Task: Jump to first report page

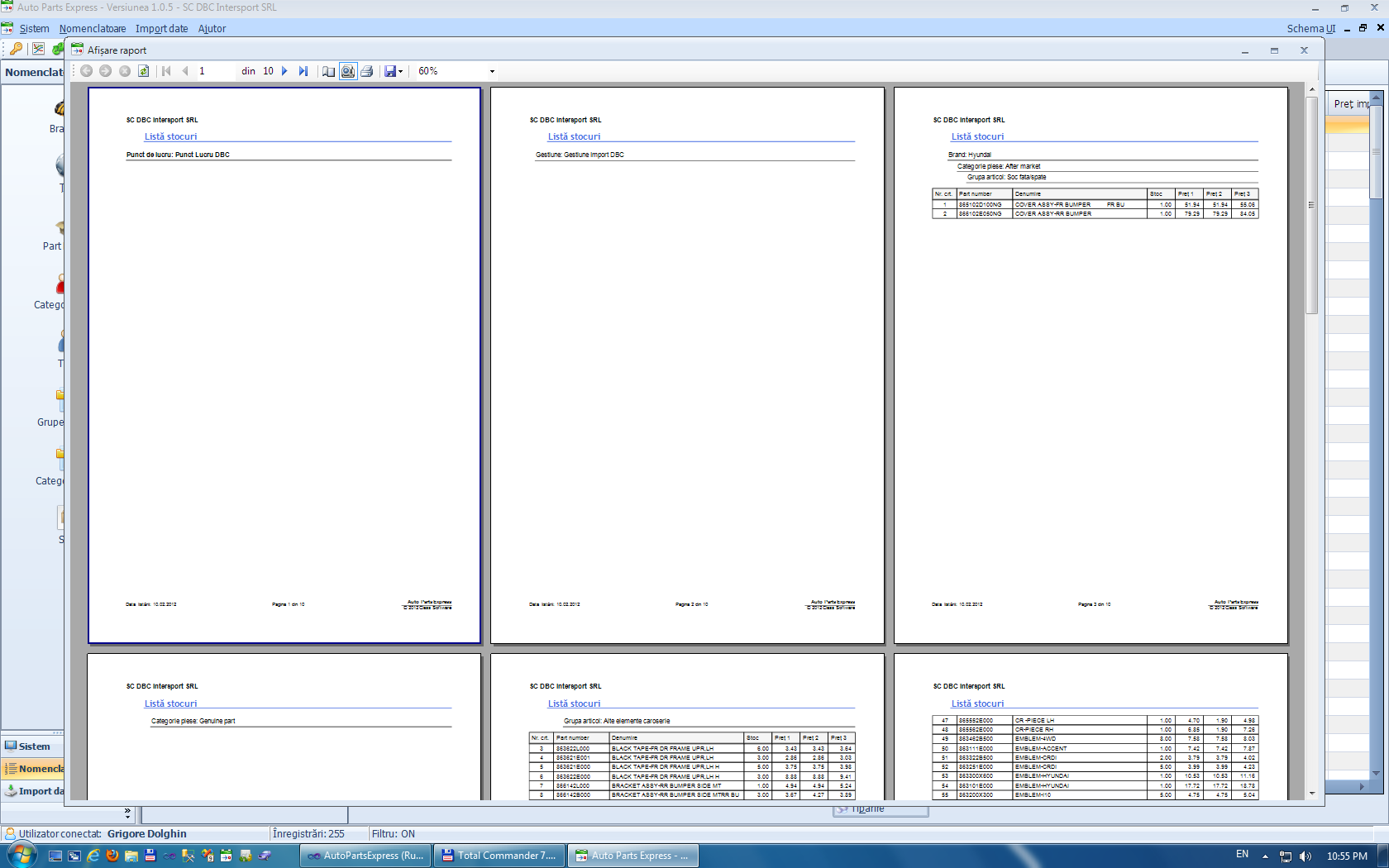Action: point(166,71)
